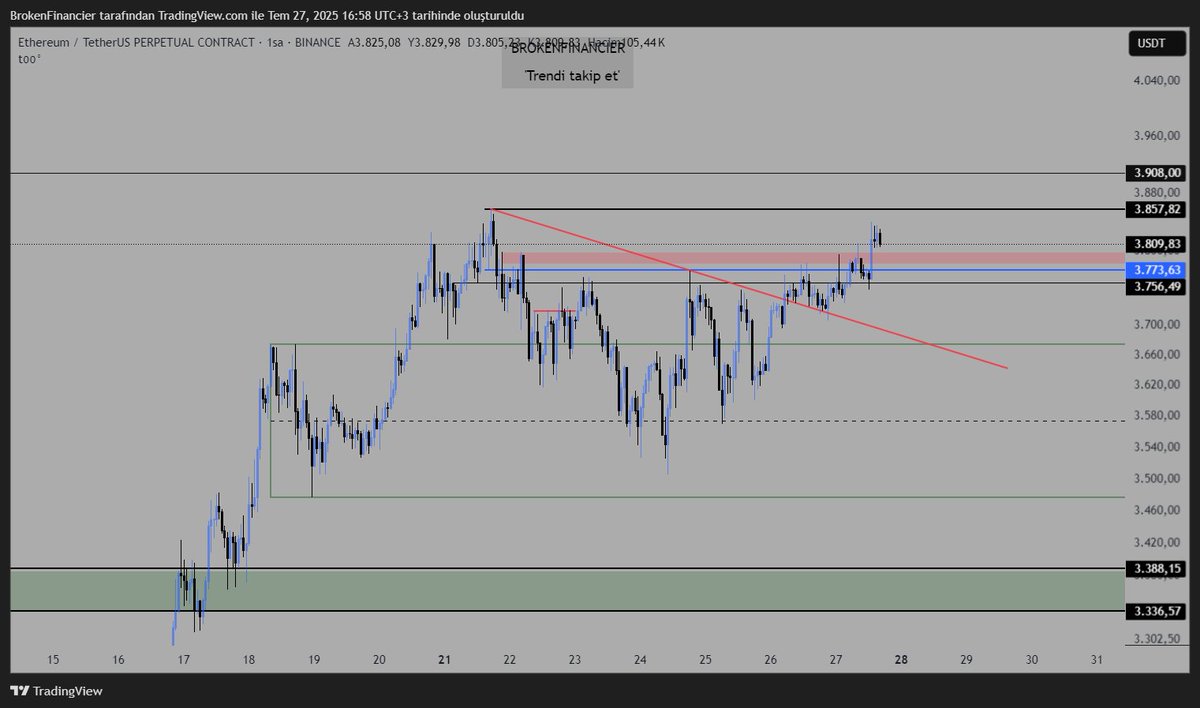
Task: Click the blue 3.773,63 price label
Action: point(1155,270)
